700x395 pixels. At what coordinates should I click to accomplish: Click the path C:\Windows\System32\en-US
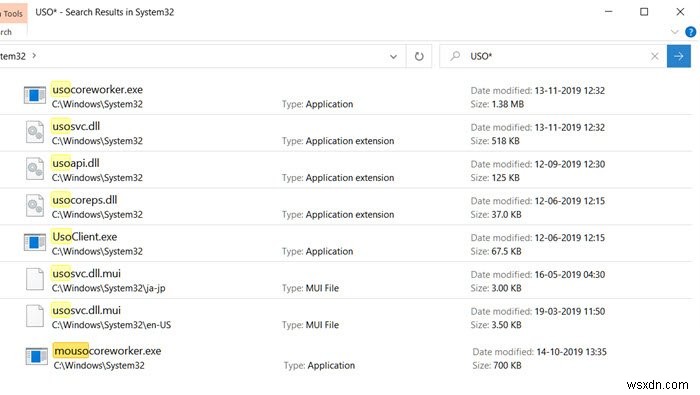(111, 324)
